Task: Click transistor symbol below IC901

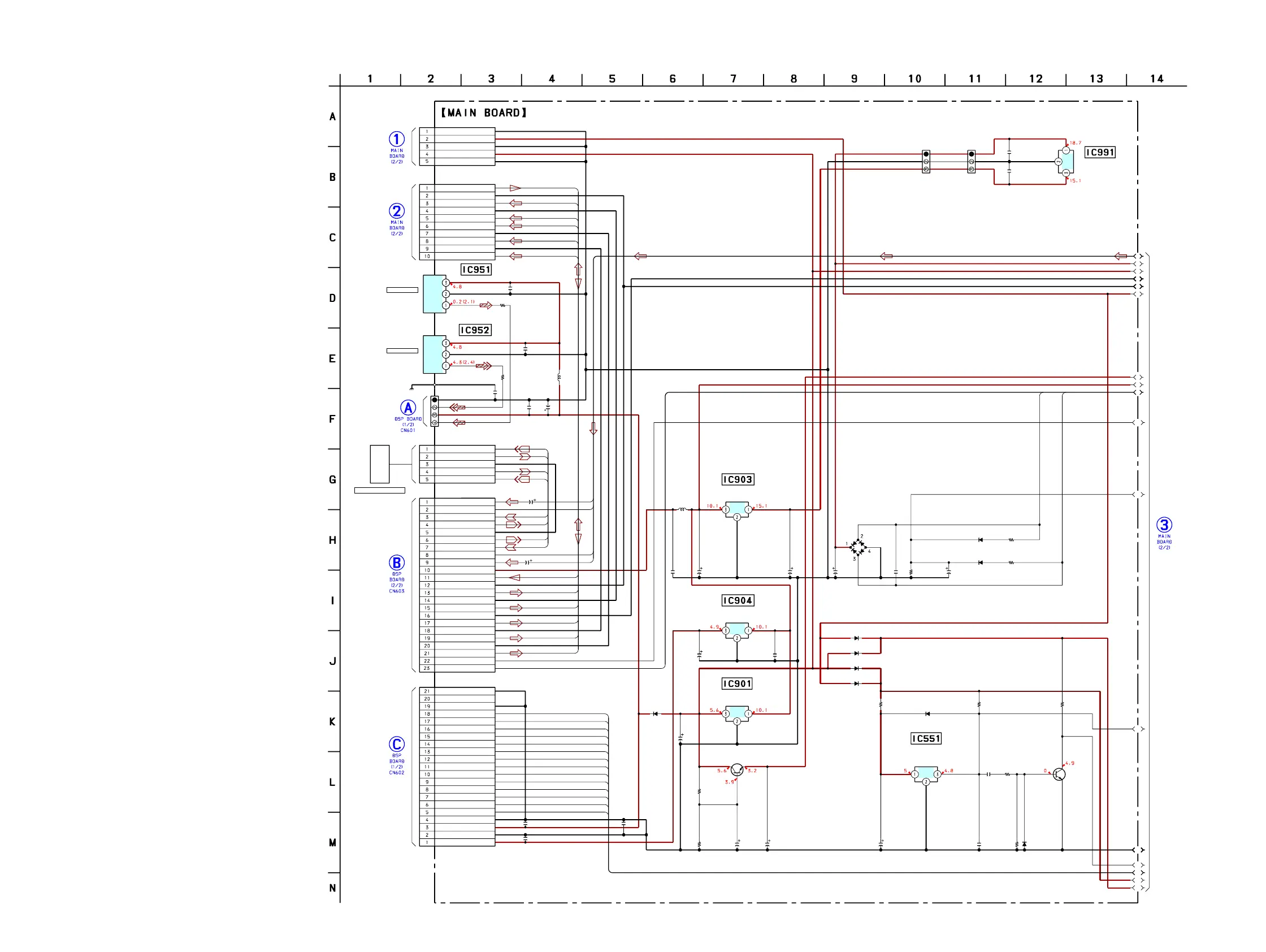Action: 736,769
